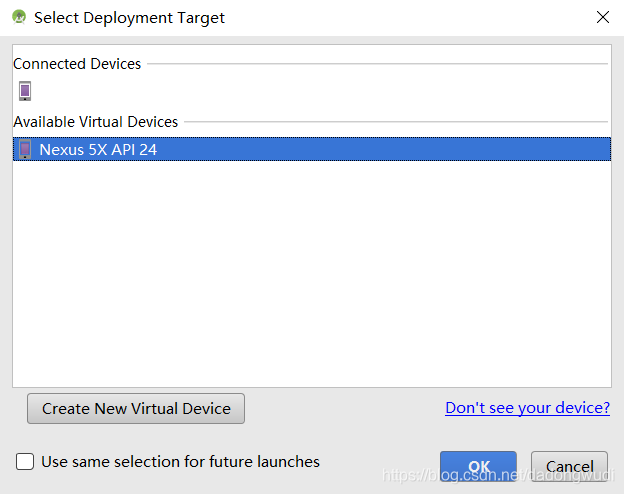Image resolution: width=624 pixels, height=494 pixels.
Task: Select the connected device phone icon
Action: (25, 91)
